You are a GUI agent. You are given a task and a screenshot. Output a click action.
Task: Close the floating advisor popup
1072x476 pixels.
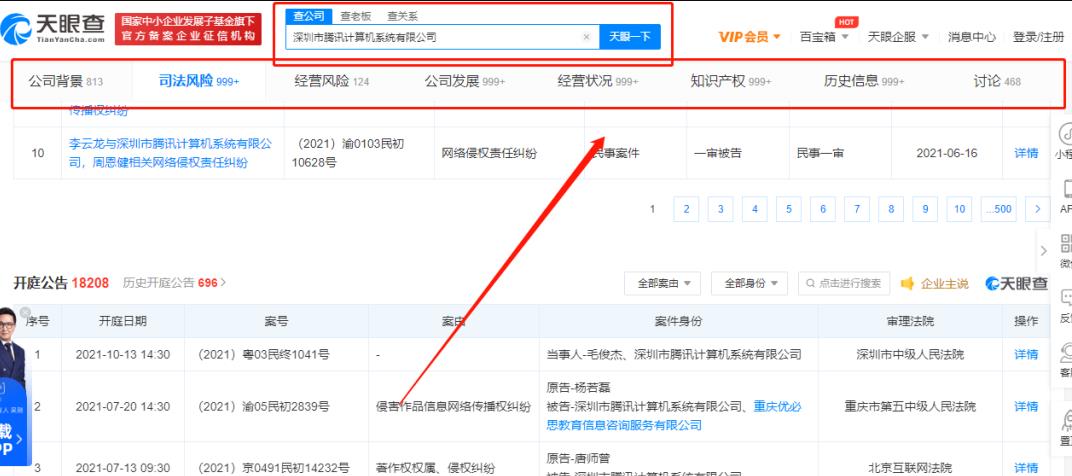pos(25,313)
